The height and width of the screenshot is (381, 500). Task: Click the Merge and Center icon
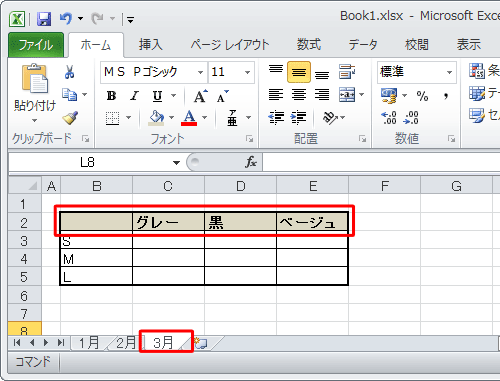(x=347, y=95)
